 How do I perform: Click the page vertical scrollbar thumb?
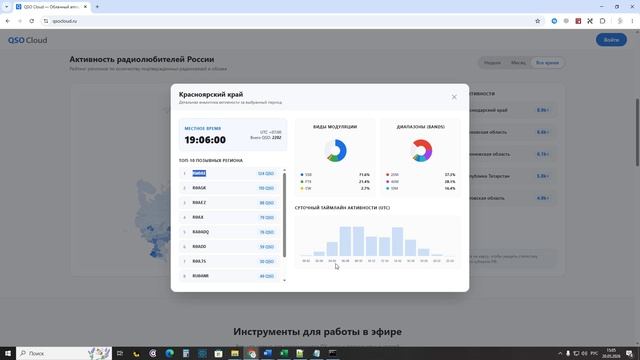tap(637, 132)
